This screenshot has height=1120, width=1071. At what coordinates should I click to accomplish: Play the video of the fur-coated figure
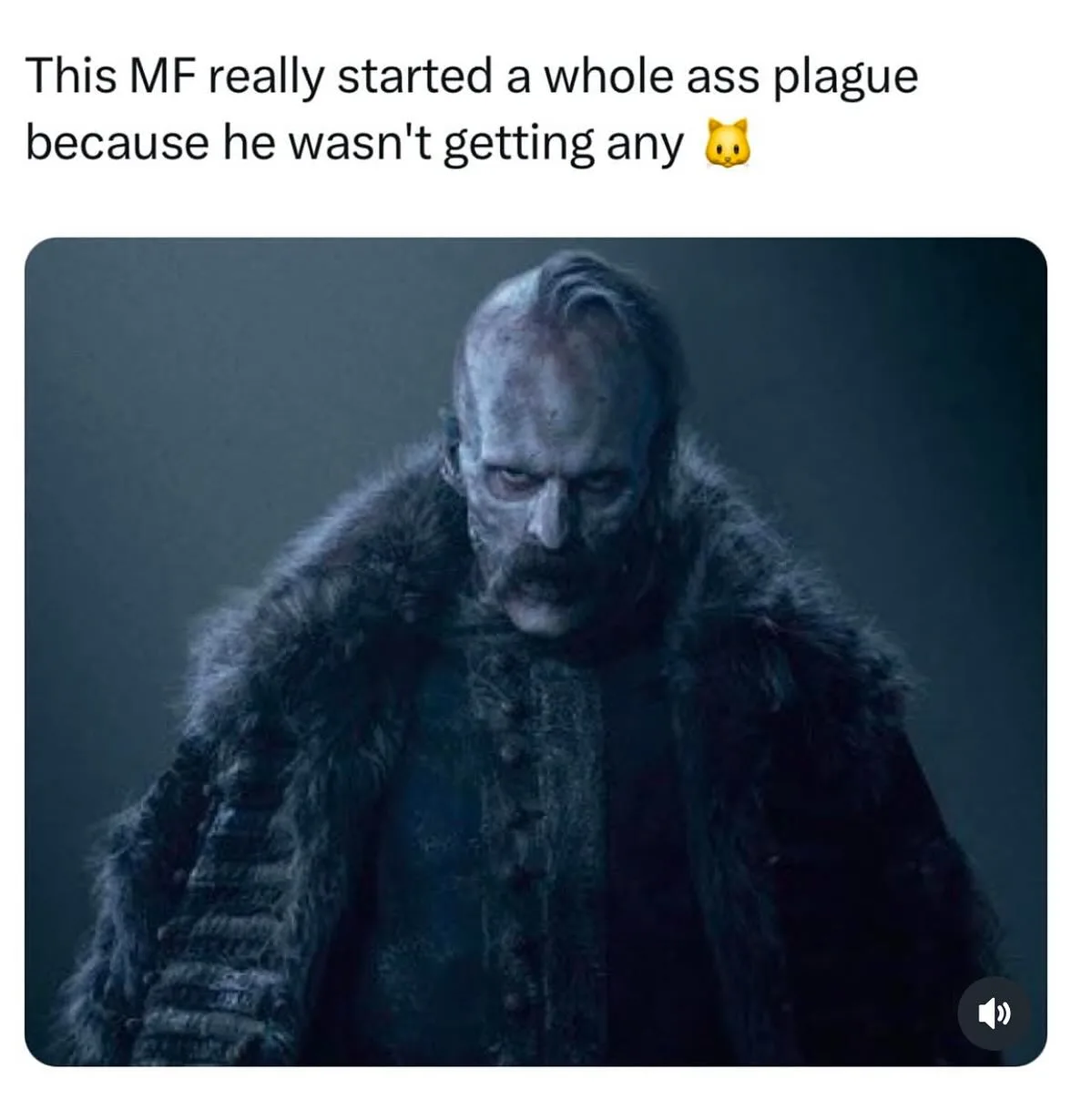click(535, 652)
